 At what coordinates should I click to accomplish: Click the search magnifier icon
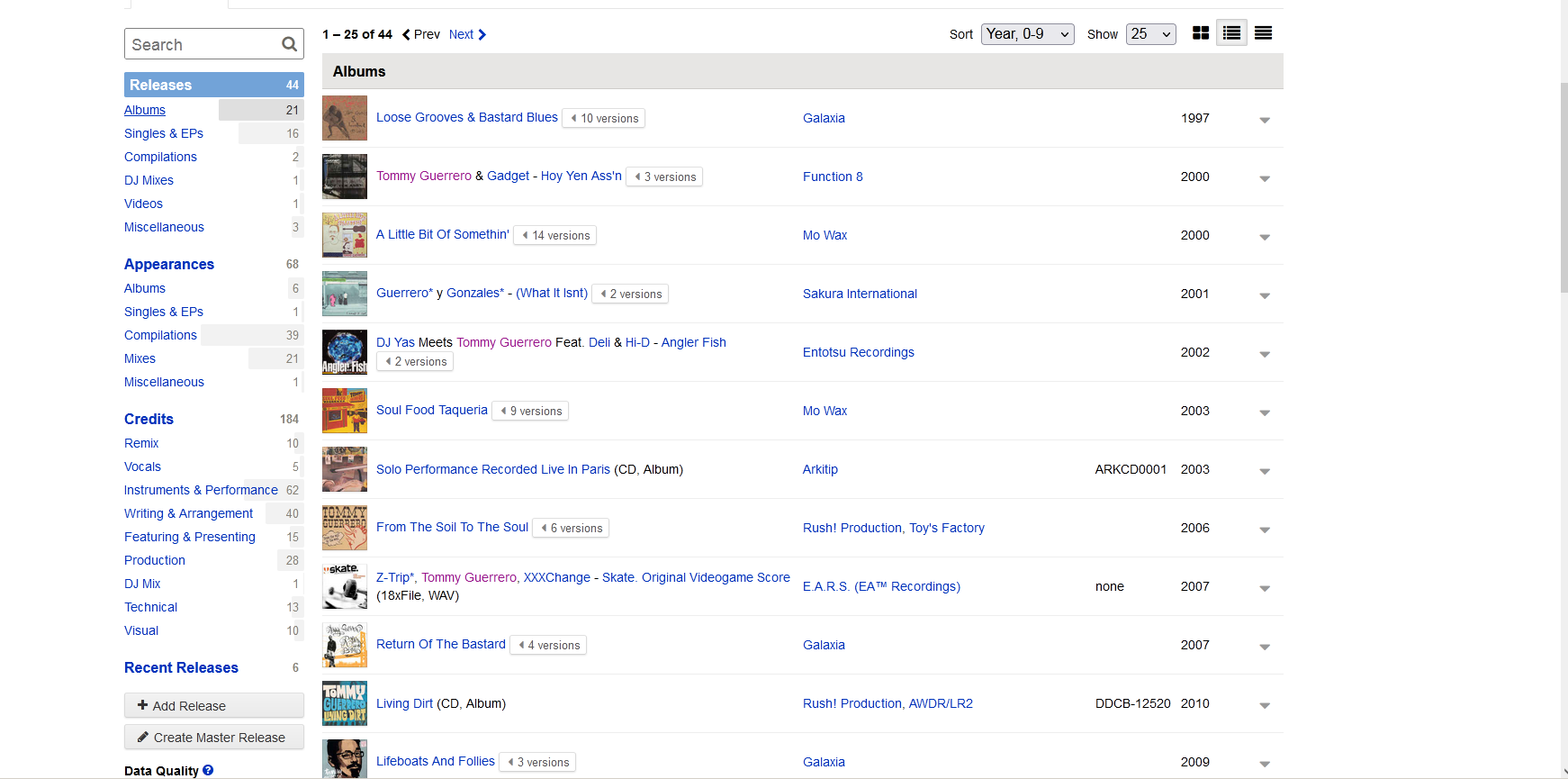[289, 44]
